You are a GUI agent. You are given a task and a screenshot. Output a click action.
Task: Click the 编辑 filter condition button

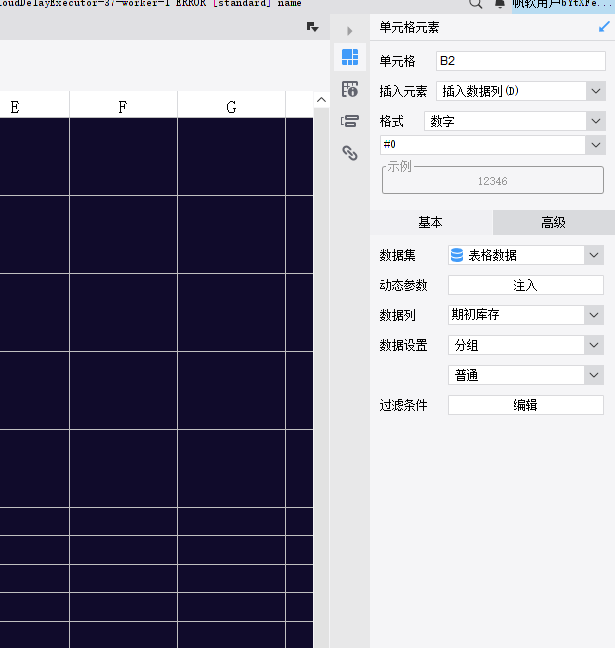[526, 405]
